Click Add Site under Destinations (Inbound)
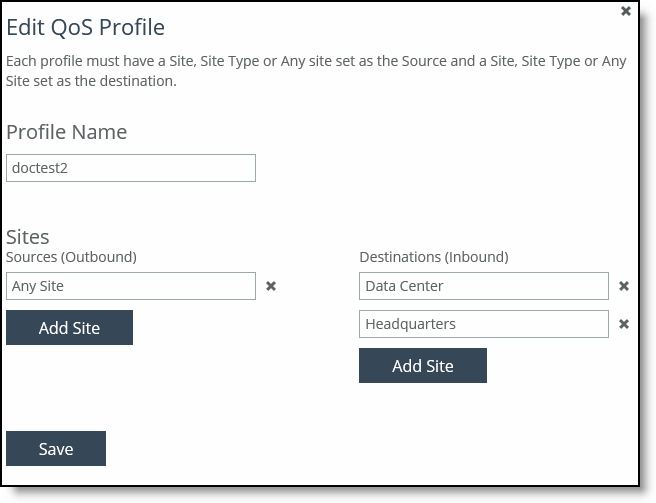 coord(423,365)
